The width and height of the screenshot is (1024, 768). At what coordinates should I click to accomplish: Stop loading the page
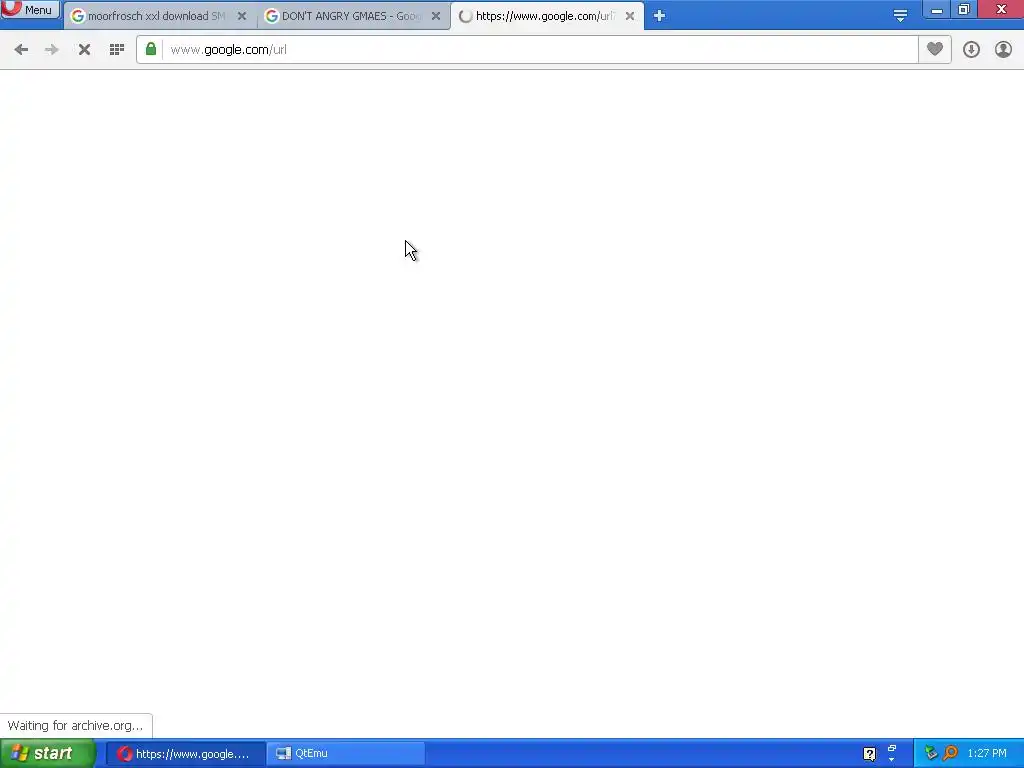[x=84, y=50]
